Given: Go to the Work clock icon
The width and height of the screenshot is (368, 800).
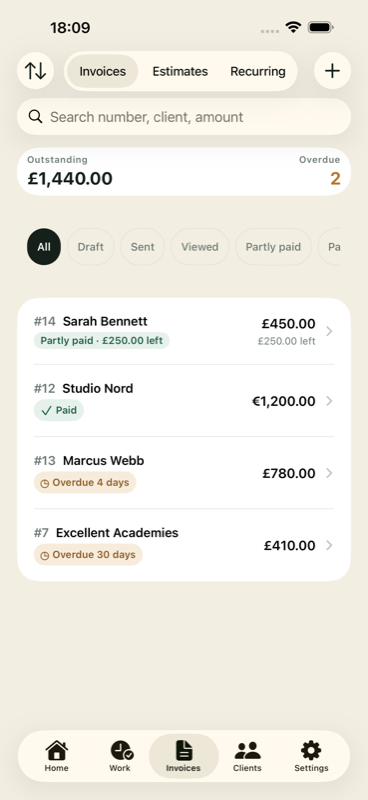Looking at the screenshot, I should pyautogui.click(x=121, y=751).
